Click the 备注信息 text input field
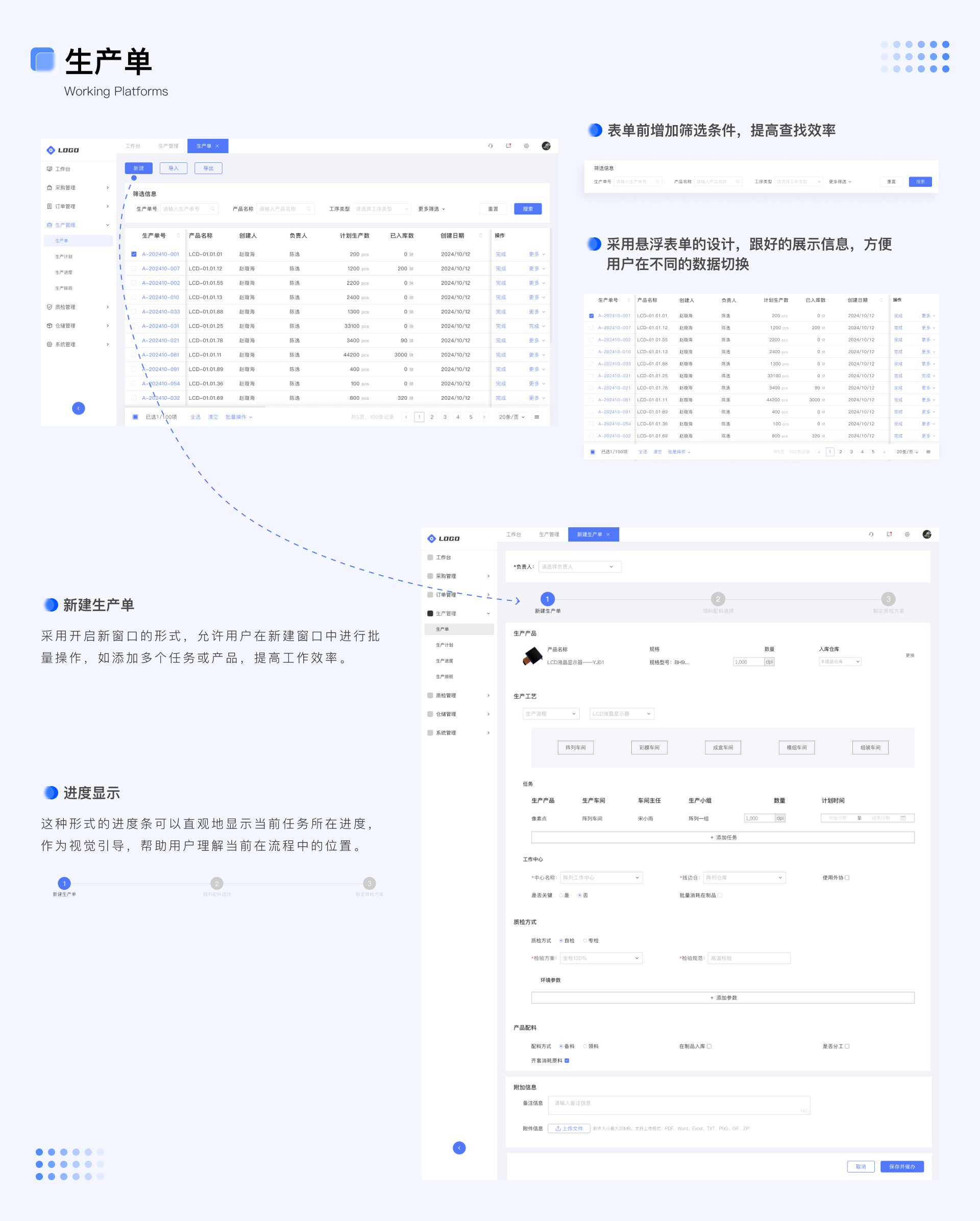This screenshot has height=1221, width=980. coord(679,1105)
